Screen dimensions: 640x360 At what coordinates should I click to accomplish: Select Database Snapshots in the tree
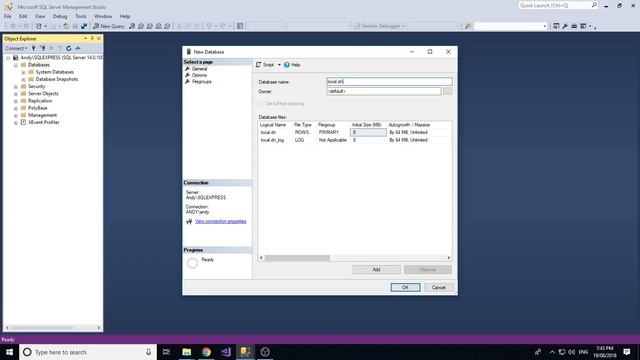pos(57,79)
